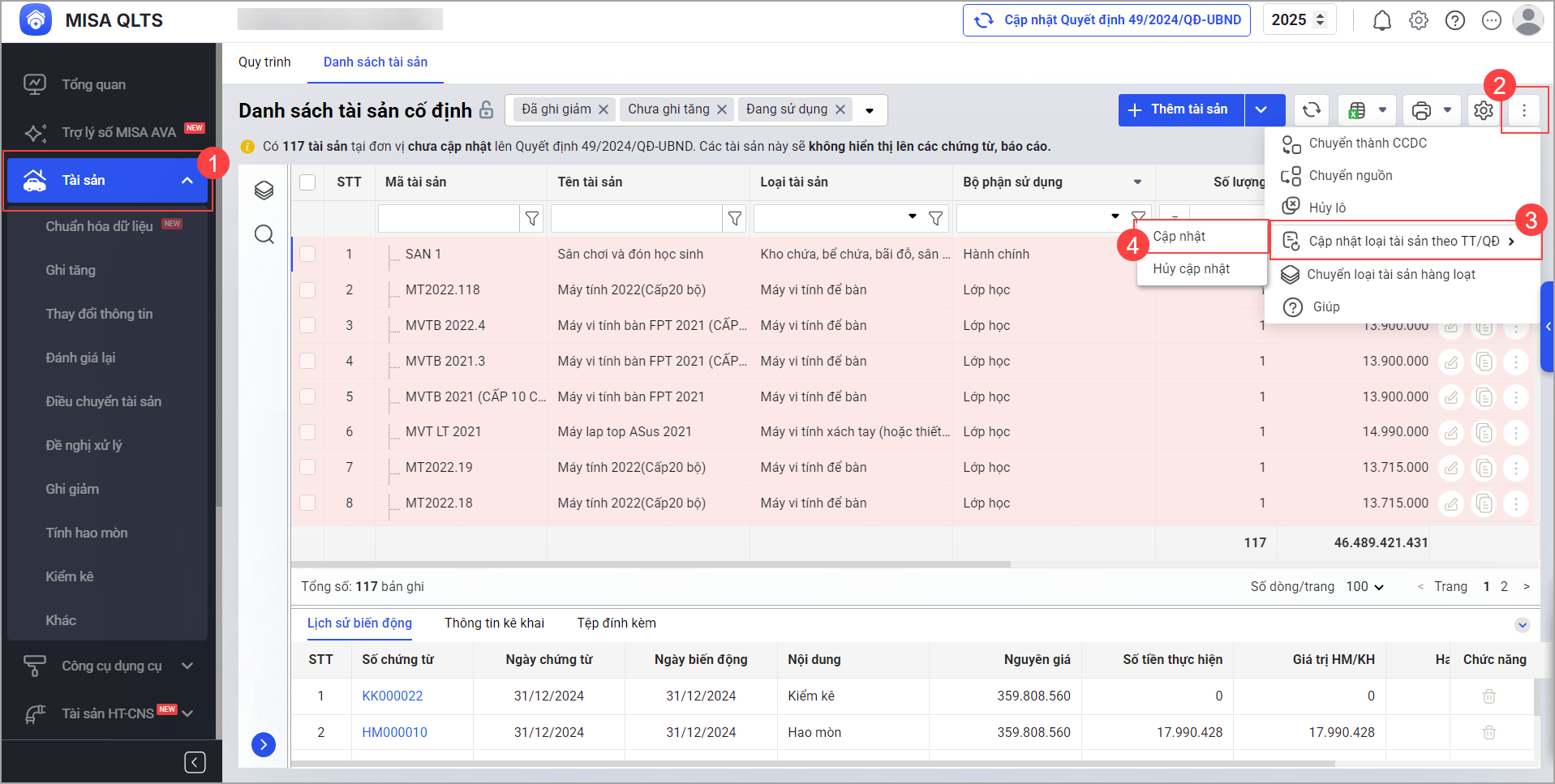Image resolution: width=1555 pixels, height=784 pixels.
Task: Select checkbox for asset MT2022.118
Action: click(x=307, y=290)
